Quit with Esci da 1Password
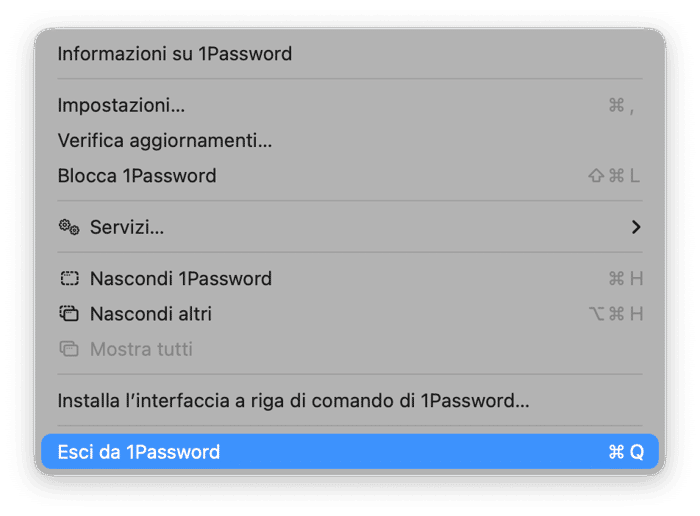Screen dimensions: 700x516 pos(139,452)
